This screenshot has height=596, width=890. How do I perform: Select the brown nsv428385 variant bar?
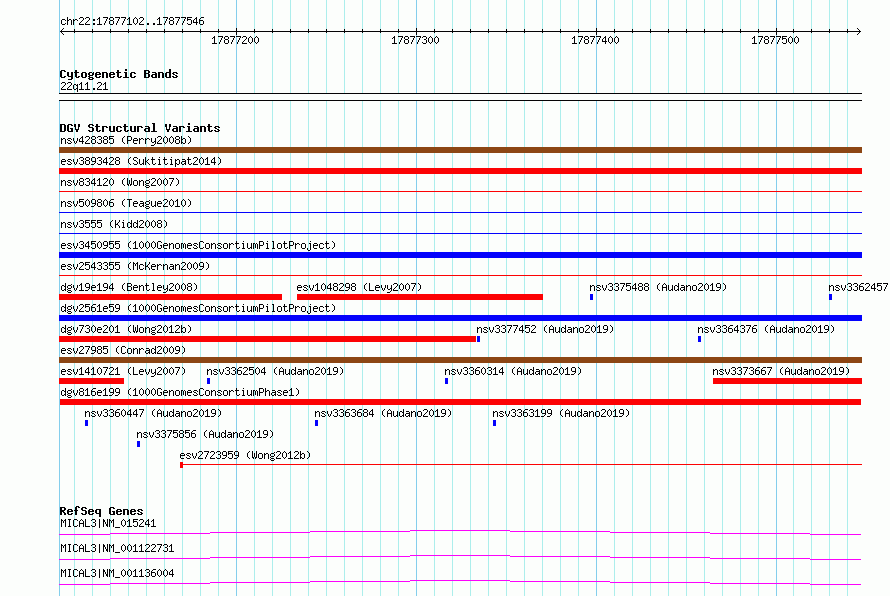click(460, 150)
